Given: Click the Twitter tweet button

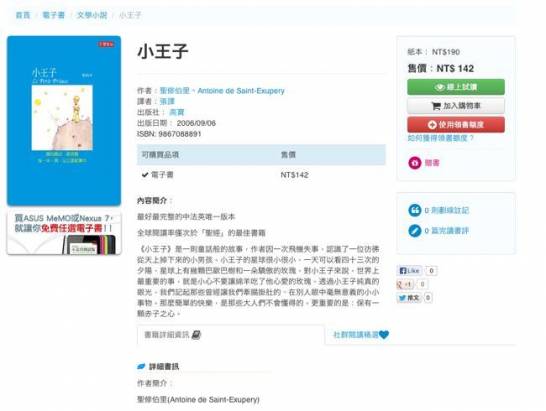Looking at the screenshot, I should [x=409, y=298].
